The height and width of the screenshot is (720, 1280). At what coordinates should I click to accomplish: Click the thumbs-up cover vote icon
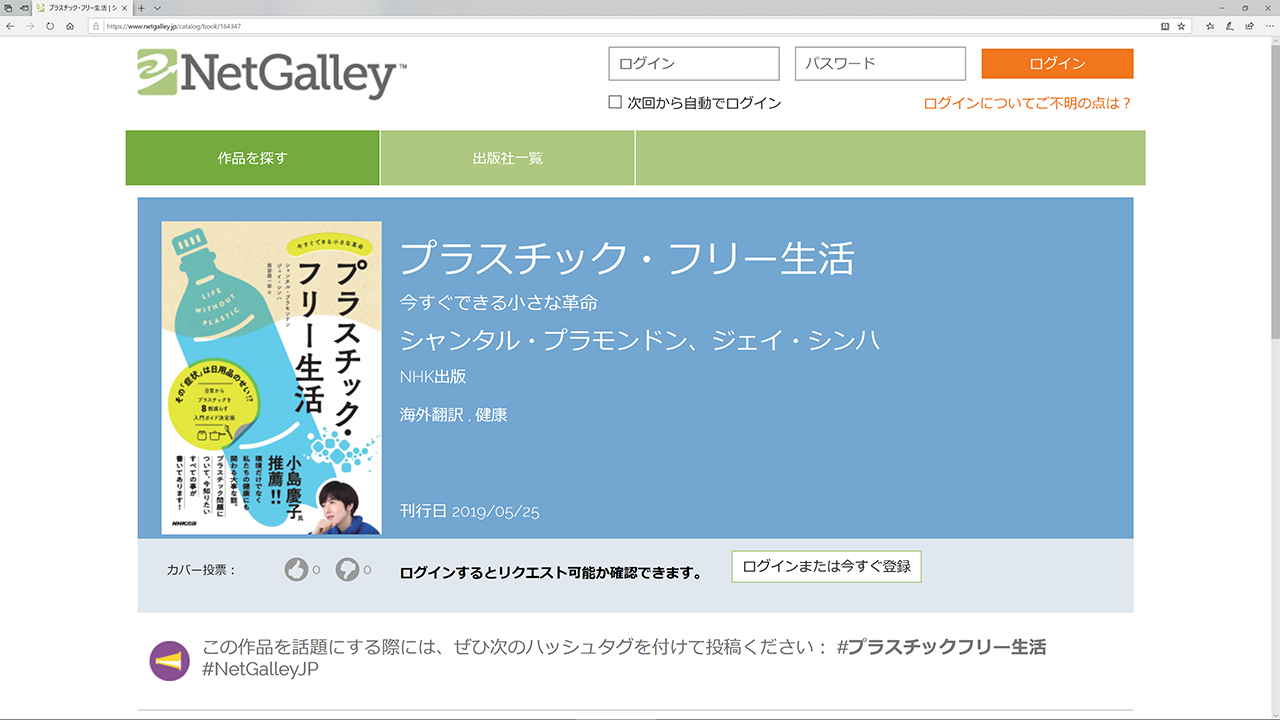(x=296, y=570)
